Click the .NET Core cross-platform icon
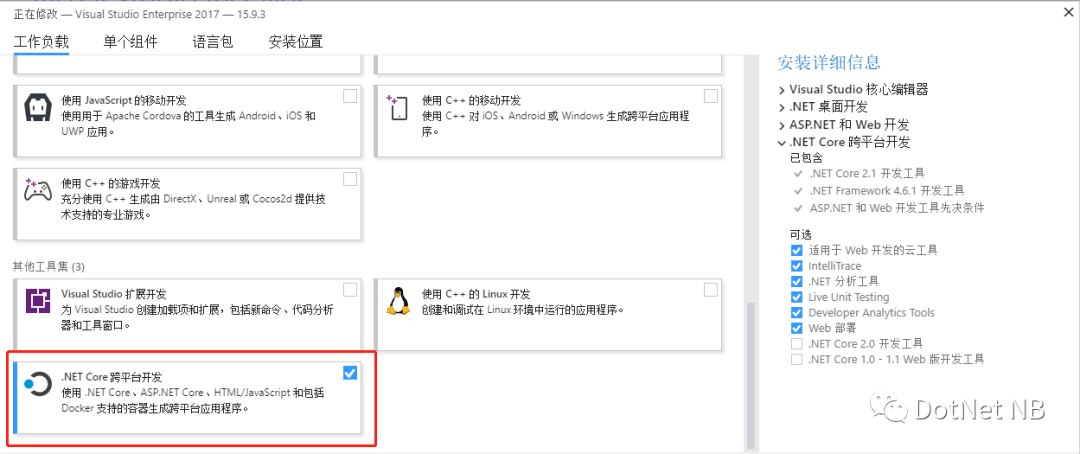Image resolution: width=1080 pixels, height=454 pixels. [37, 384]
